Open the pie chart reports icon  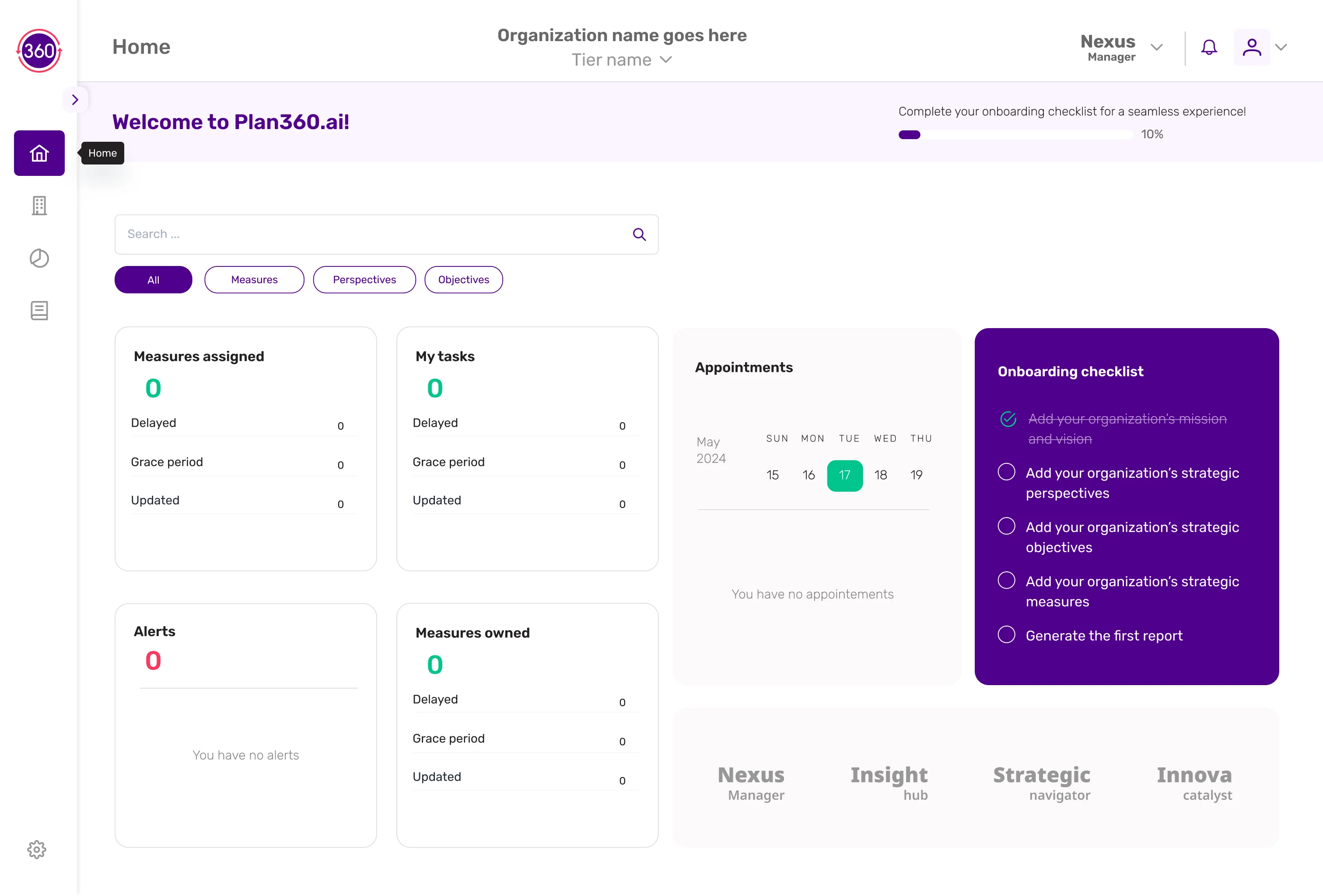[x=38, y=258]
